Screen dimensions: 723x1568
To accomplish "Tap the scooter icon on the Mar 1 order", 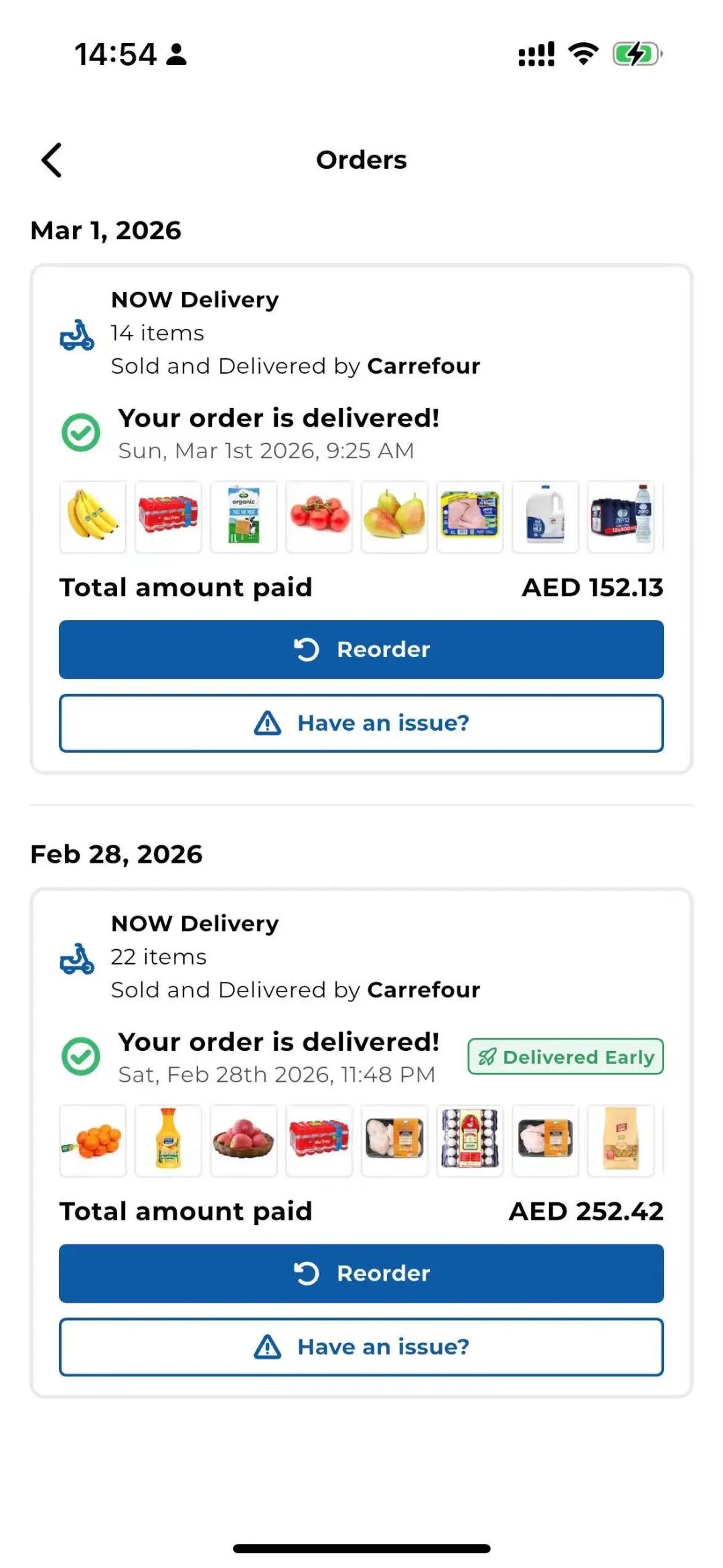I will point(77,335).
